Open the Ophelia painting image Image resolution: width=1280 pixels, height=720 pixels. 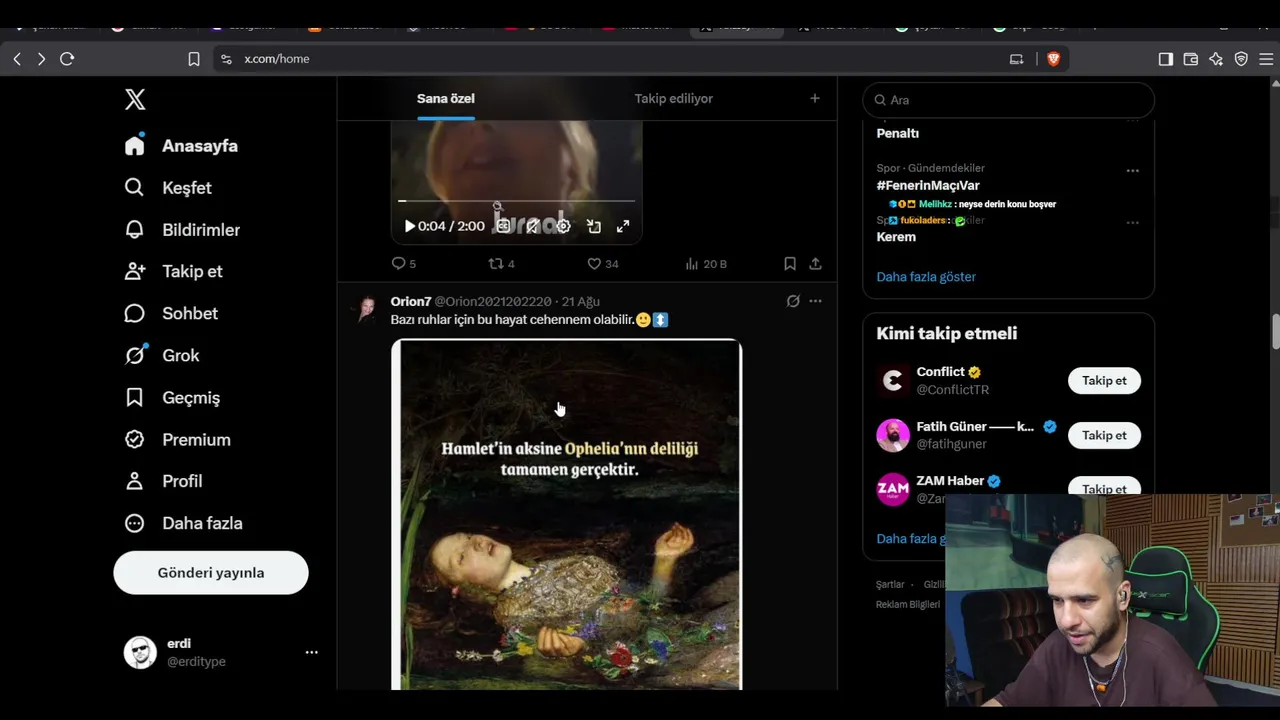(x=566, y=514)
